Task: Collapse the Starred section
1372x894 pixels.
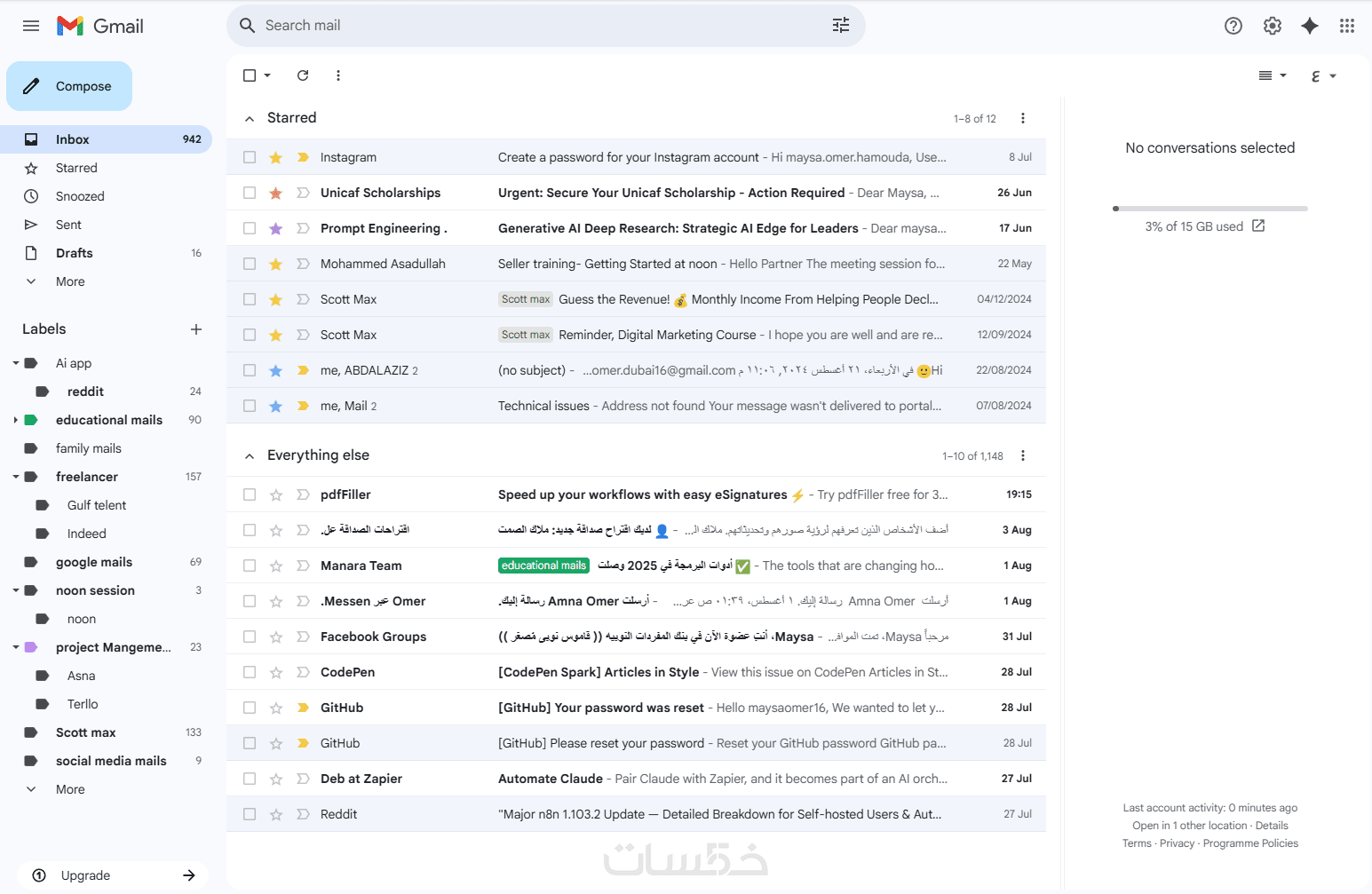Action: 250,118
